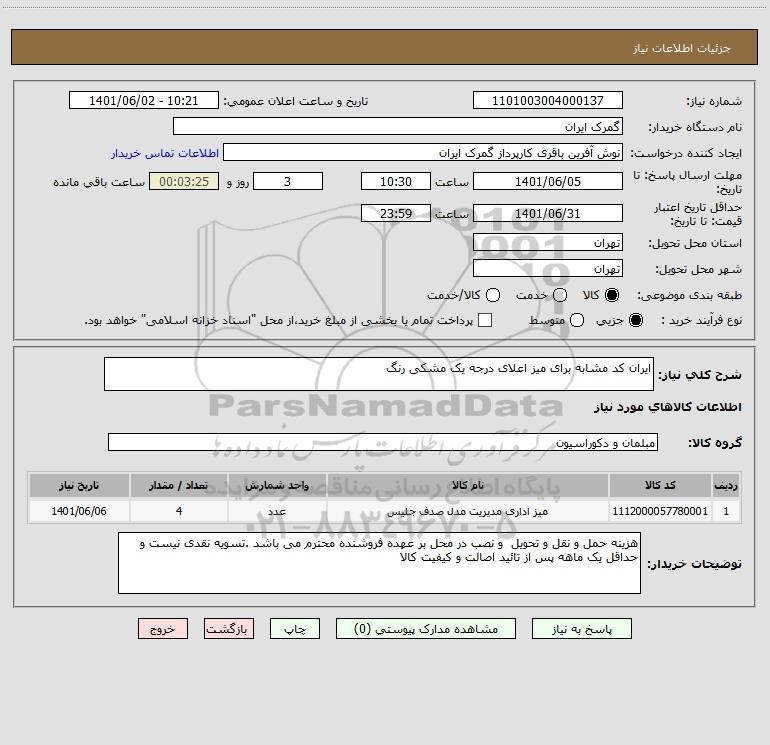The width and height of the screenshot is (770, 745).
Task: Click the توضیحات خریدار notes box
Action: click(x=379, y=563)
